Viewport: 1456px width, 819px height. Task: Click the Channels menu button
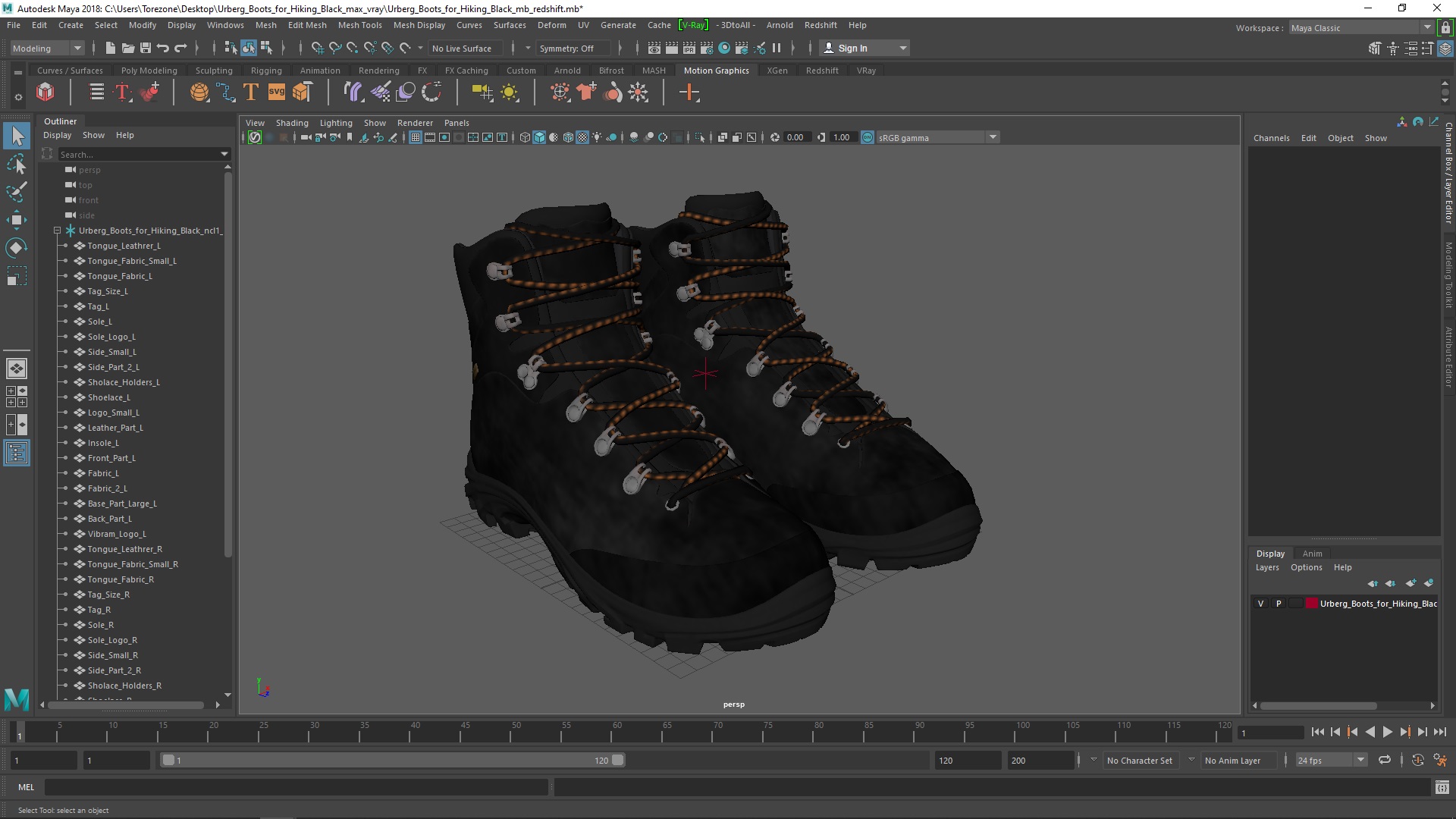coord(1271,138)
